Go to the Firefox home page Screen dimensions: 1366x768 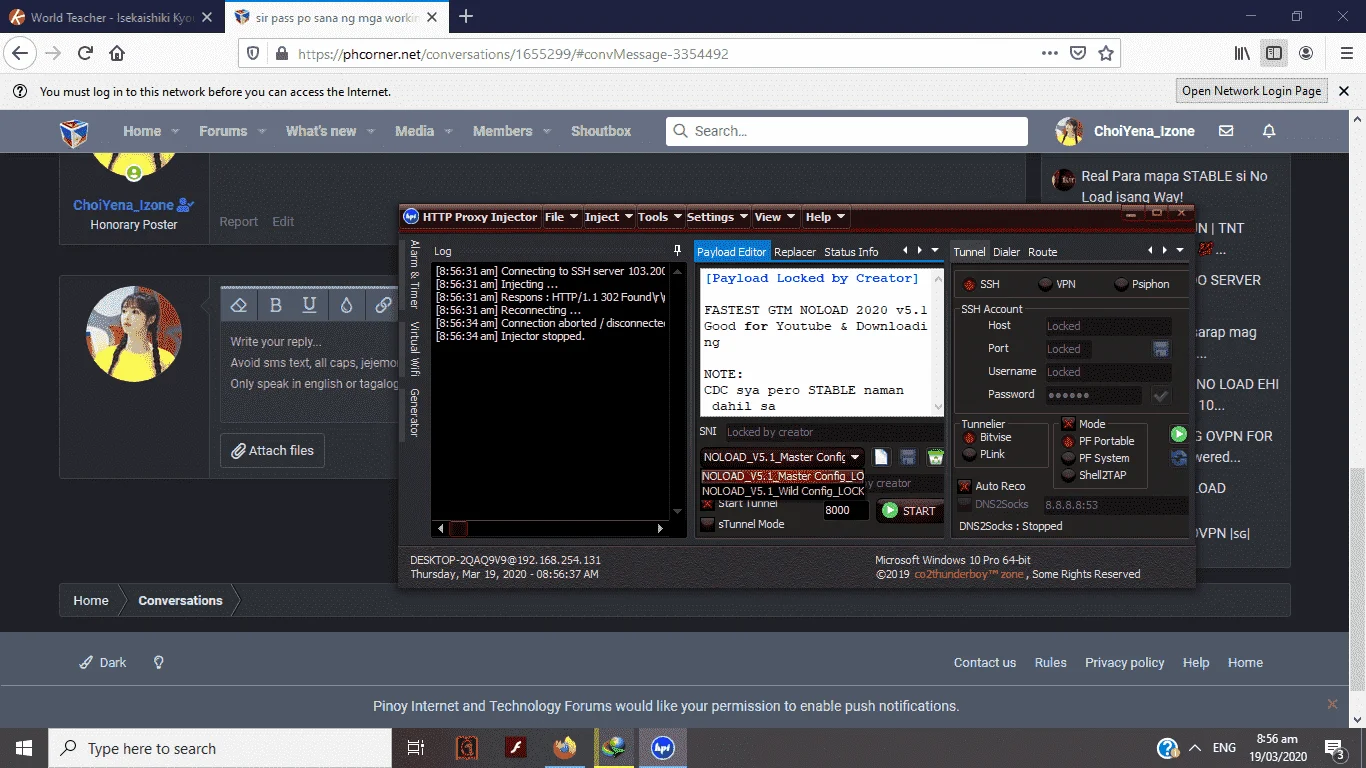tap(117, 53)
